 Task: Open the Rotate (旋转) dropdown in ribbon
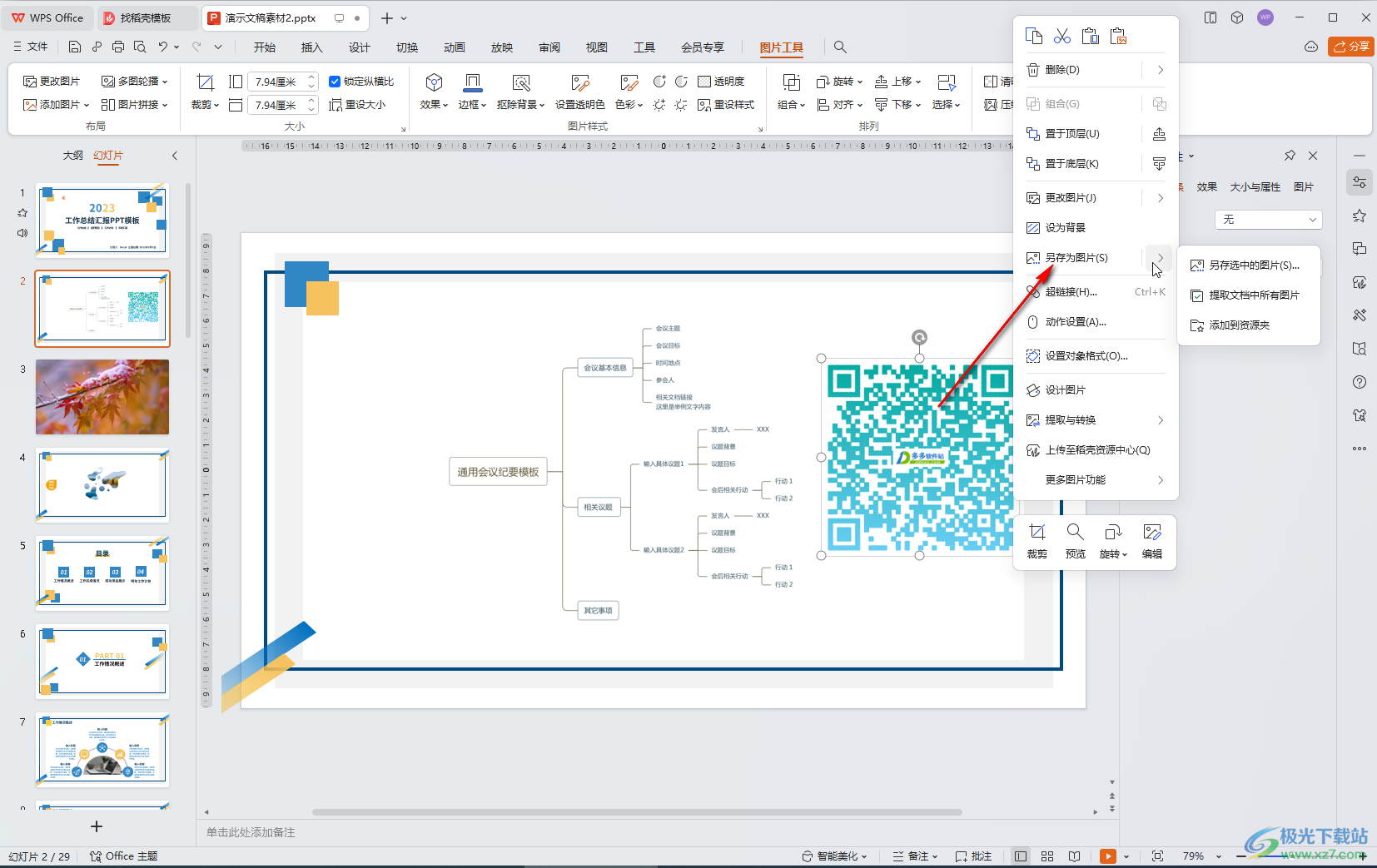pos(839,82)
